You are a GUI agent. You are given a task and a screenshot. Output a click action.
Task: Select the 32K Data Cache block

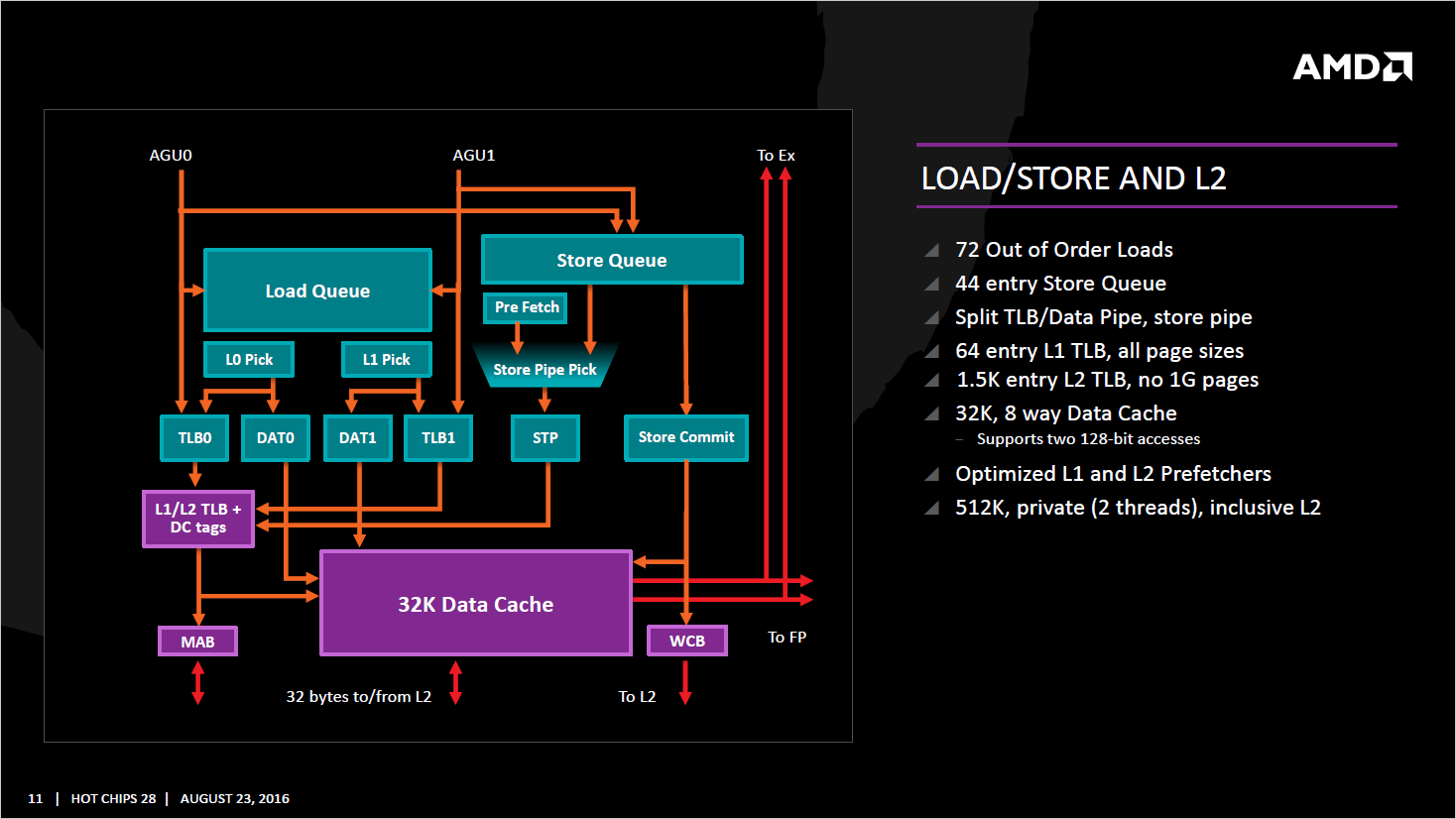475,604
